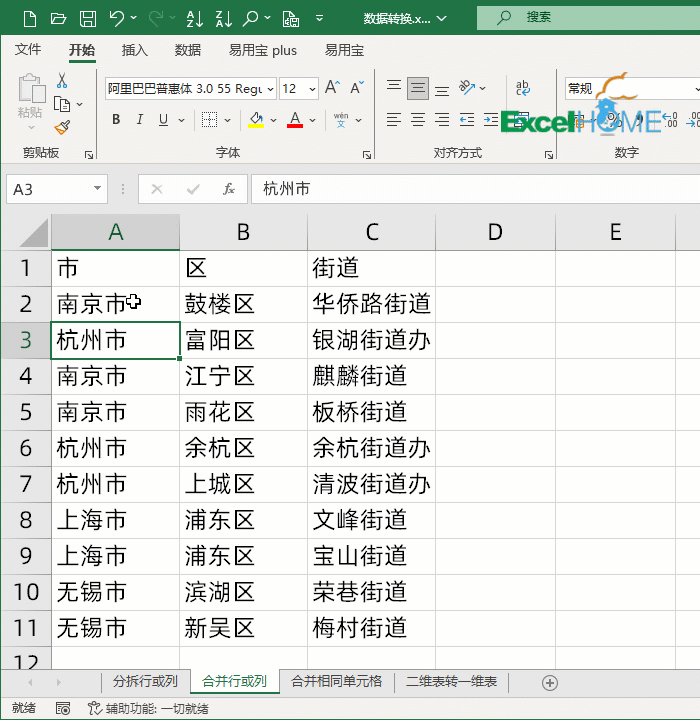Create a new workbook from Quick Access
Image resolution: width=700 pixels, height=720 pixels.
coord(30,18)
